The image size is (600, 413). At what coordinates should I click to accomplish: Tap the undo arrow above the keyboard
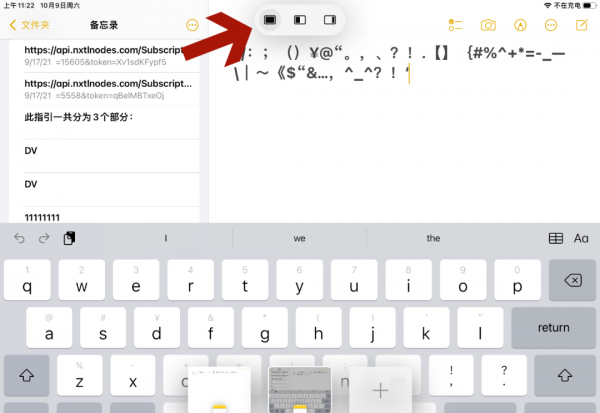[x=18, y=238]
